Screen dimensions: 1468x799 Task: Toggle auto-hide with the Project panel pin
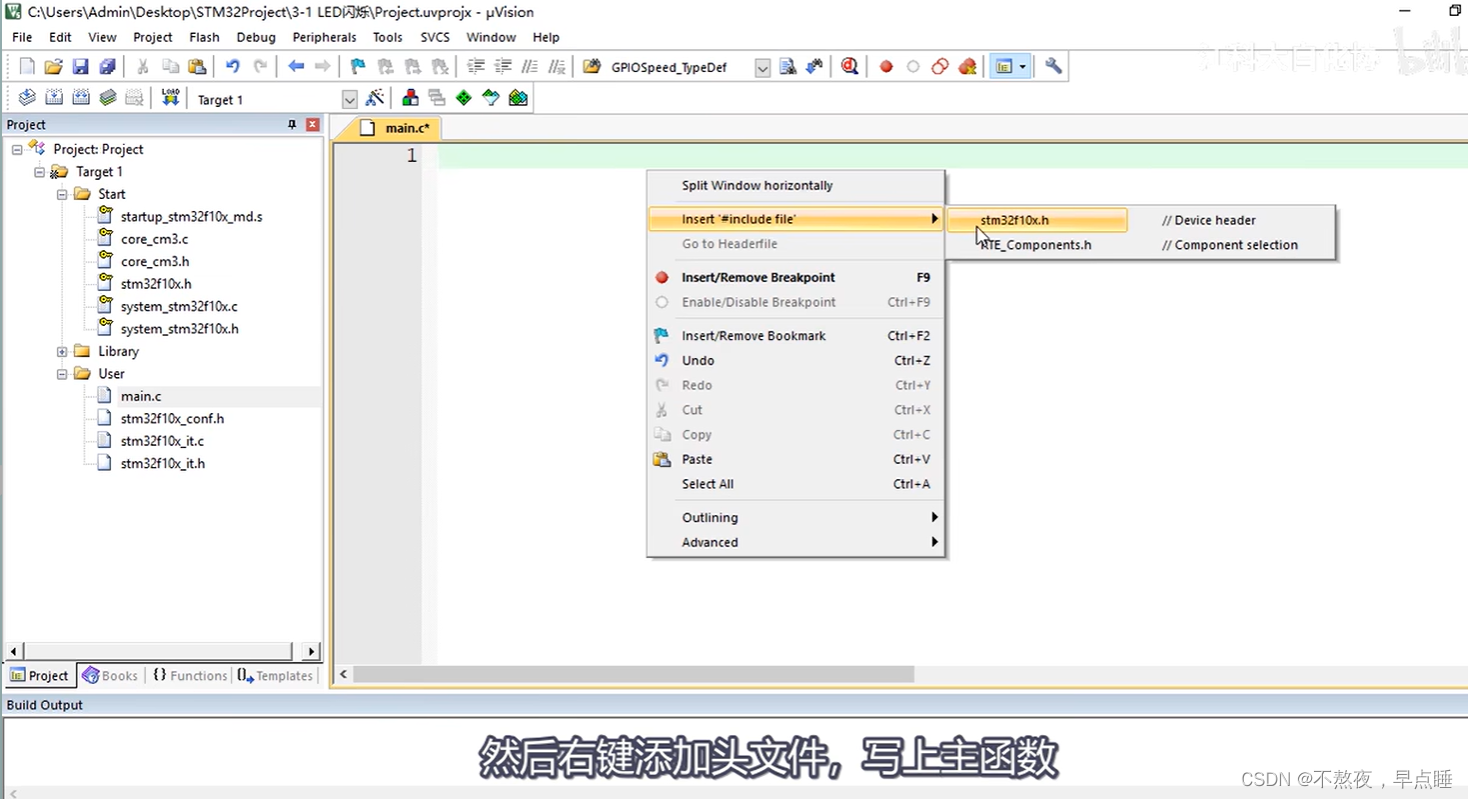coord(291,124)
